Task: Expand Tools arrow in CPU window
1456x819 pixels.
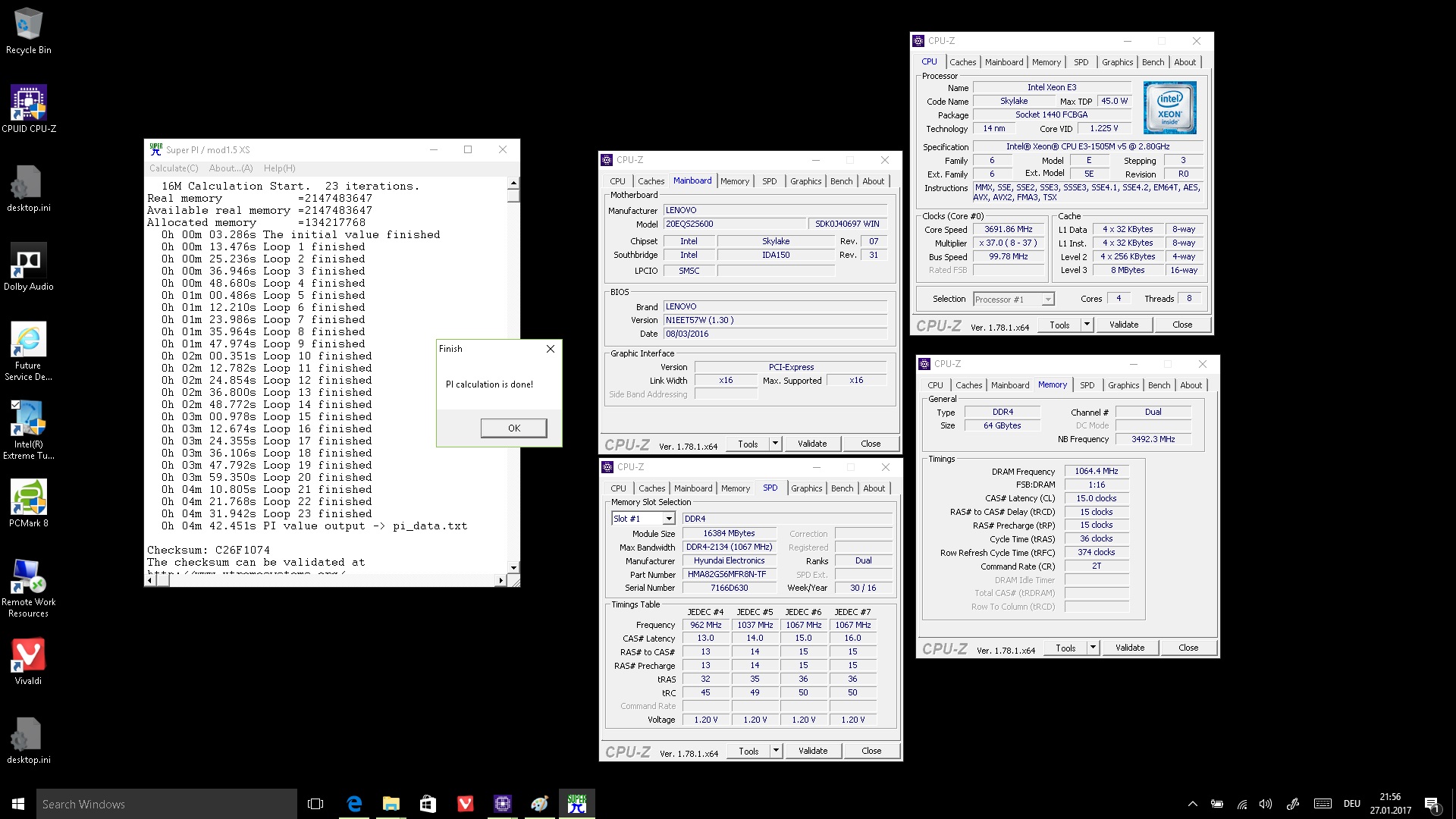Action: click(1086, 325)
